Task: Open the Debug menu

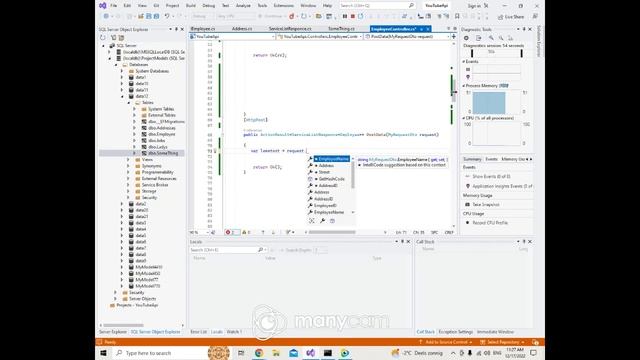Action: point(209,6)
